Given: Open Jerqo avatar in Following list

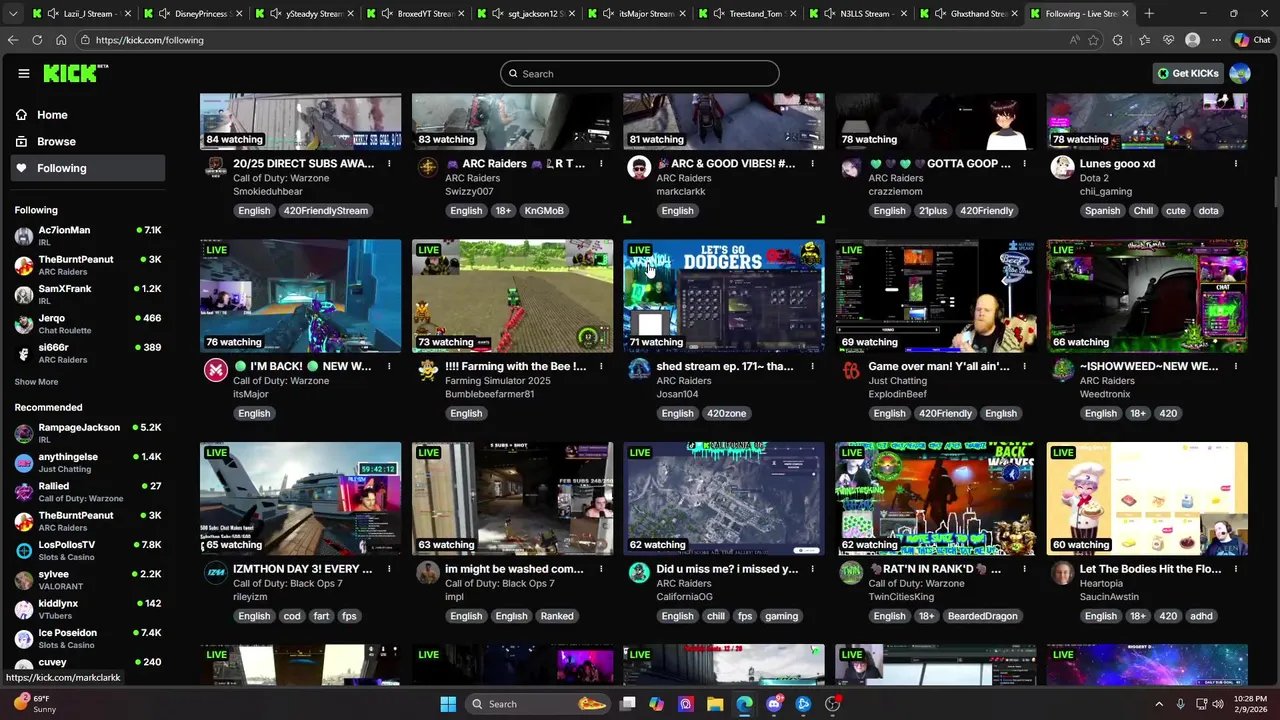Looking at the screenshot, I should click(24, 324).
